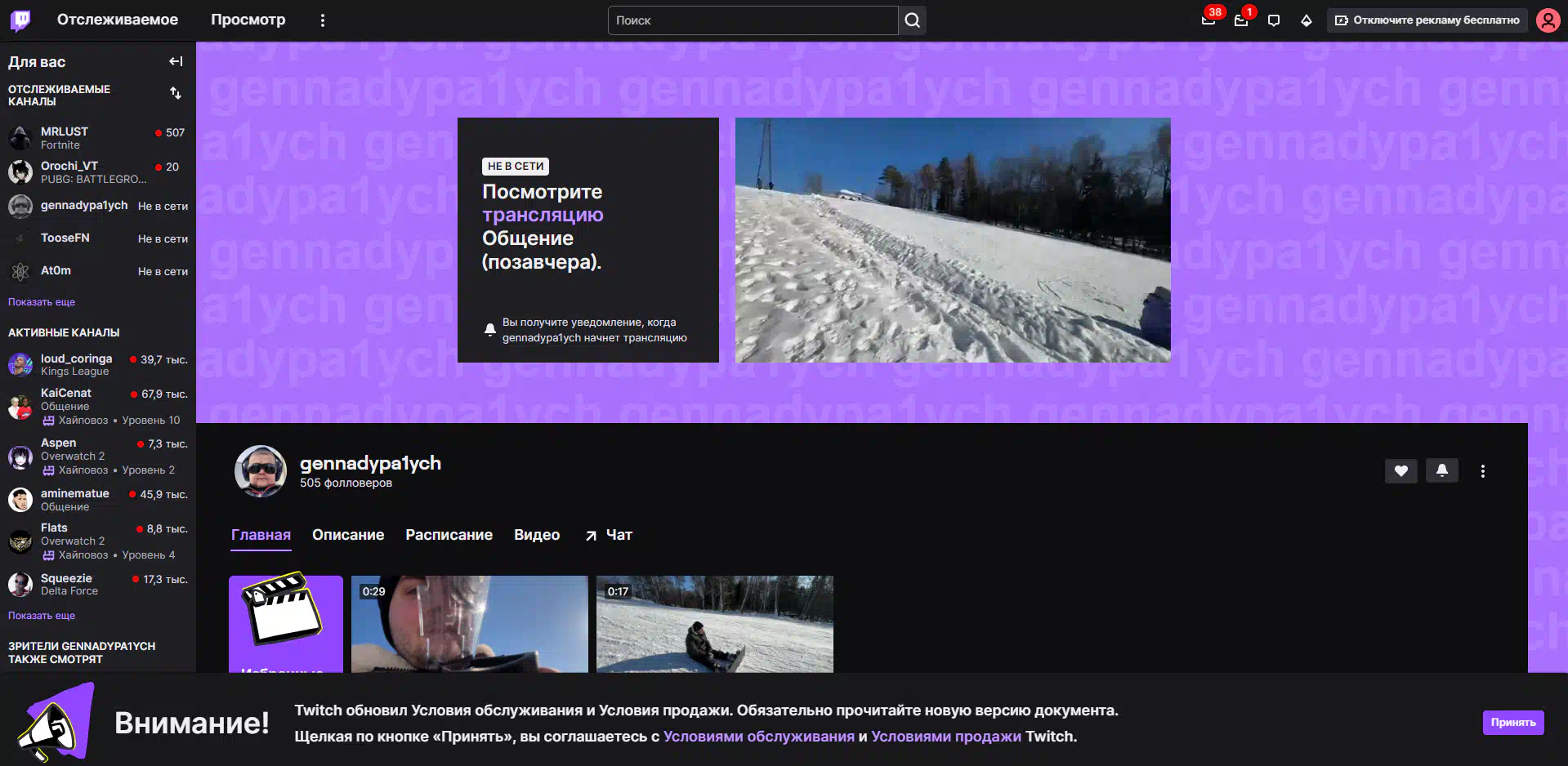1568x766 pixels.
Task: Click the 'НЕ В СЕТИ' offline badge
Action: tap(516, 167)
